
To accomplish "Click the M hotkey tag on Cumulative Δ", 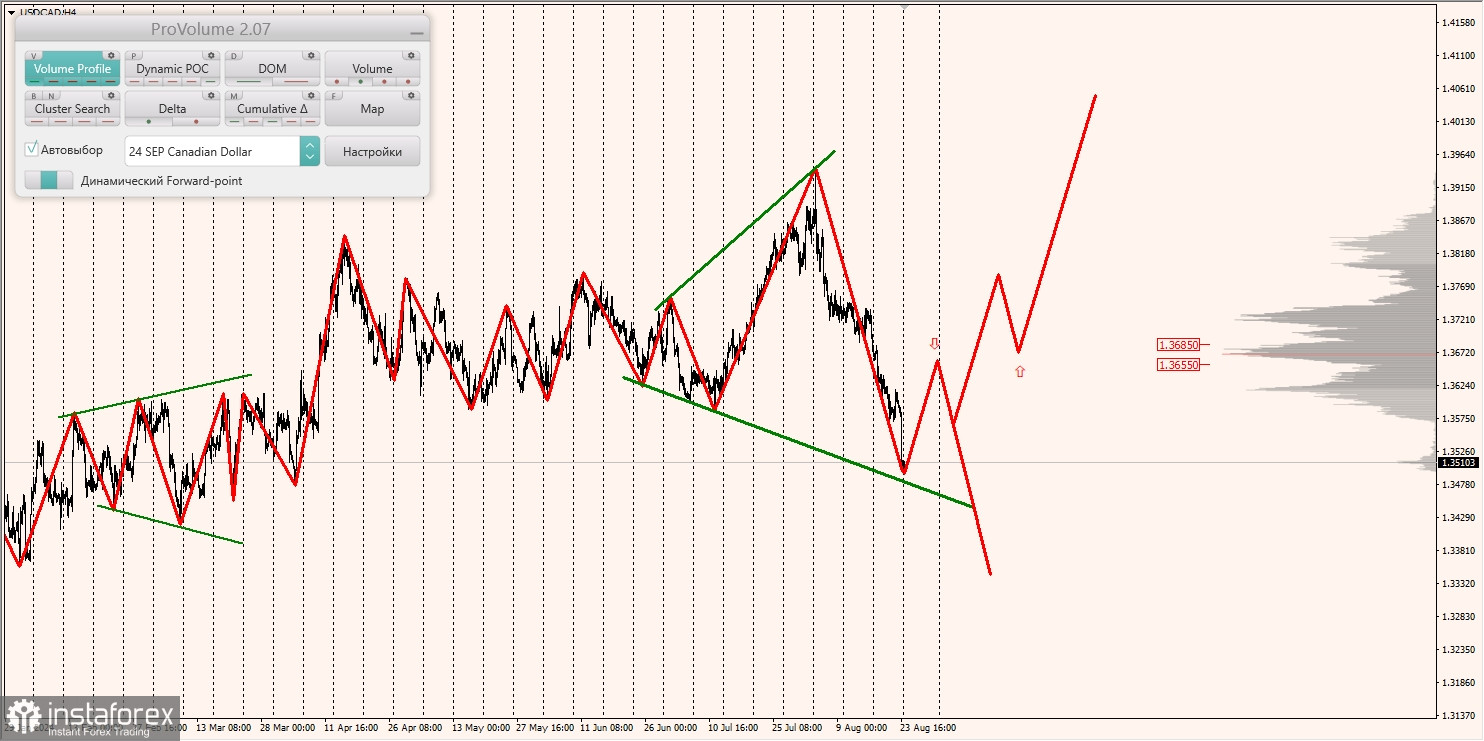I will pyautogui.click(x=234, y=96).
